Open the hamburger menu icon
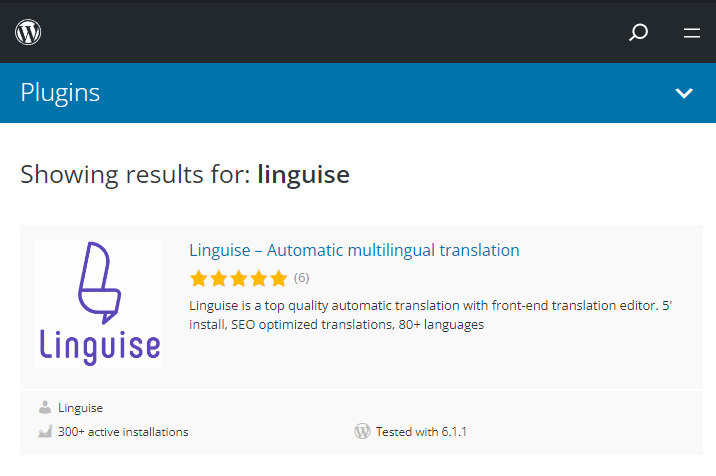Image resolution: width=716 pixels, height=476 pixels. [692, 32]
